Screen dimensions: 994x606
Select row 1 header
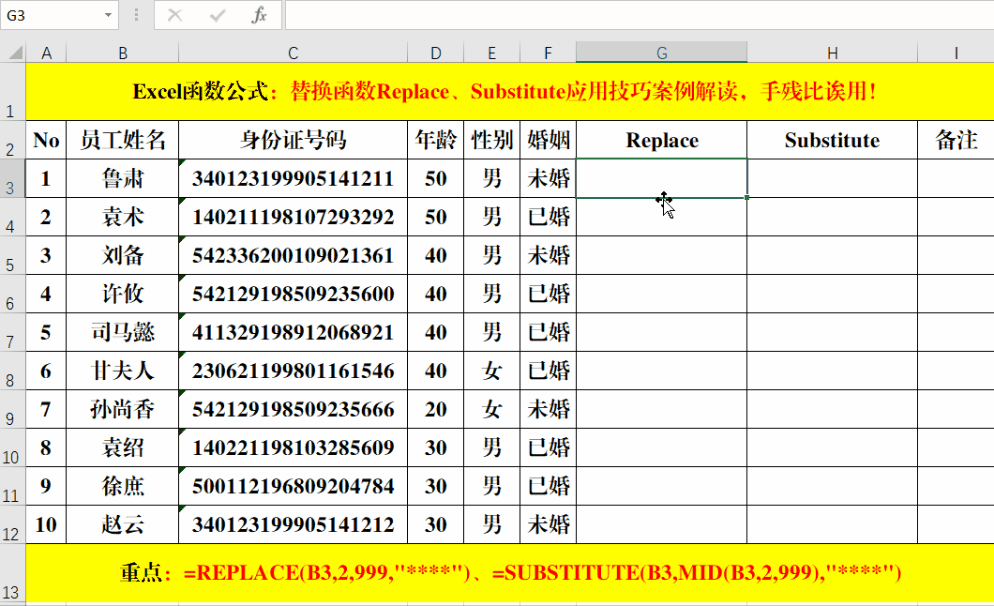click(x=13, y=92)
